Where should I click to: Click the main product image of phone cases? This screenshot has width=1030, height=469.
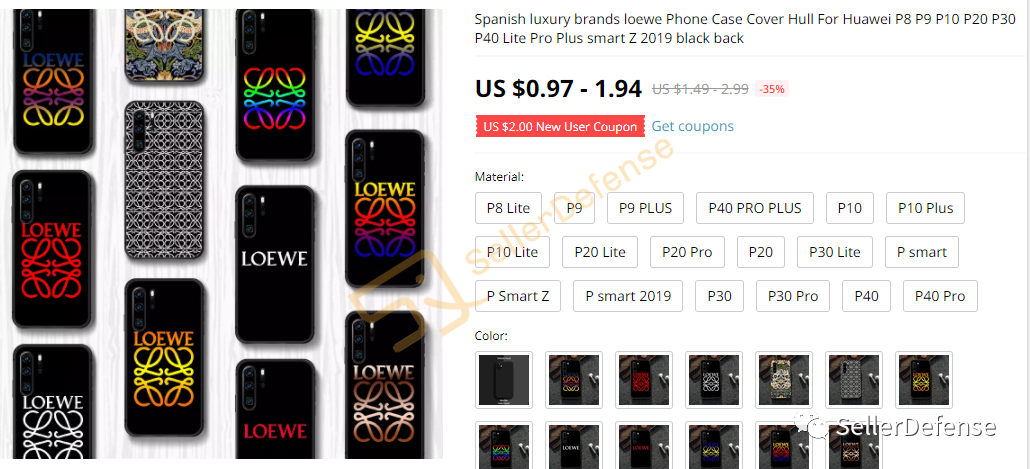point(221,234)
